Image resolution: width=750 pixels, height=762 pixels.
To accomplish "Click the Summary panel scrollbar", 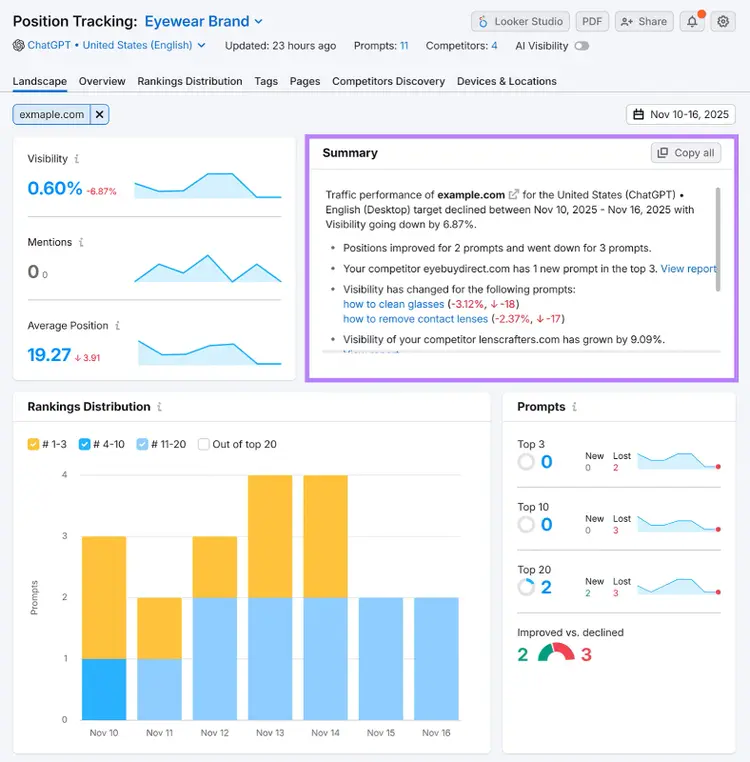I will pyautogui.click(x=718, y=239).
